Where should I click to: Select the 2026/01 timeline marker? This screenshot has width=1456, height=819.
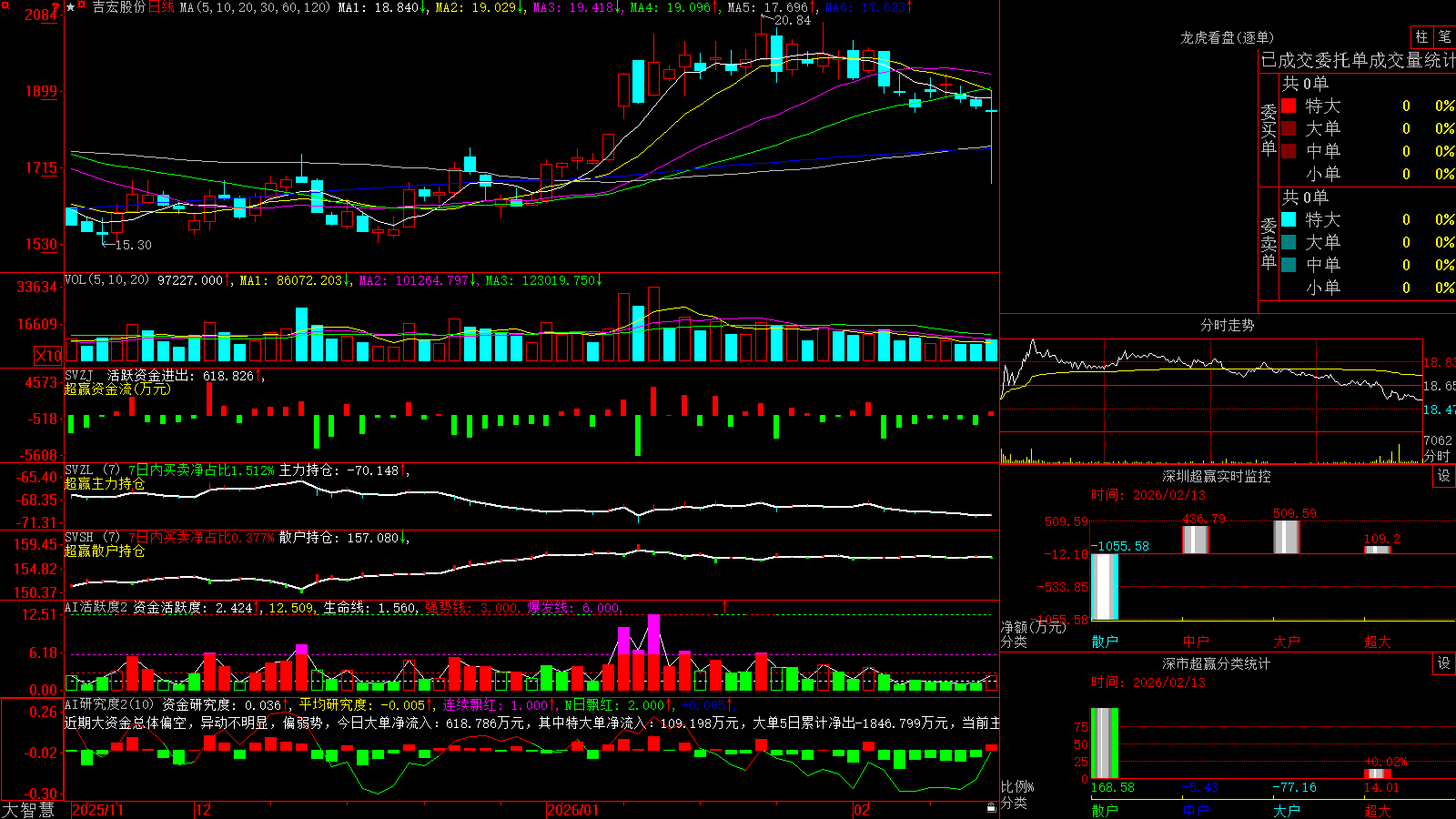[572, 810]
